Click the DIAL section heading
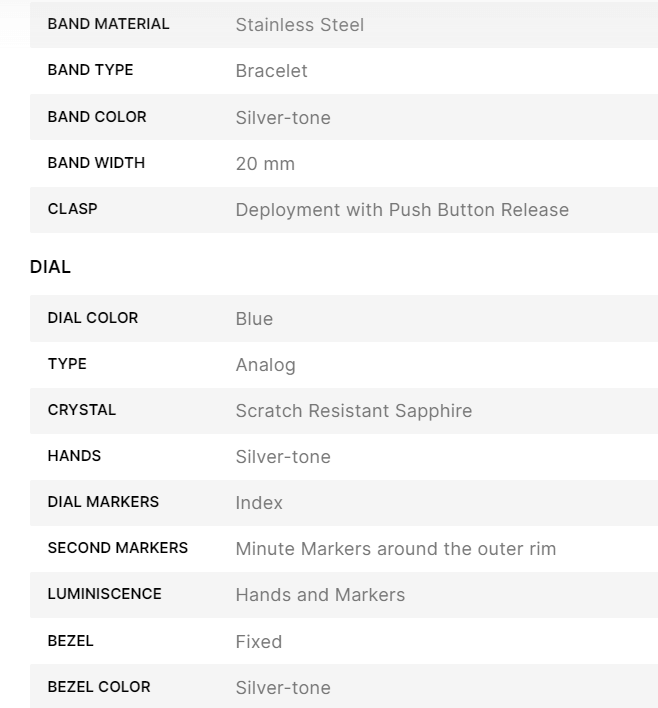The image size is (658, 708). [x=51, y=267]
